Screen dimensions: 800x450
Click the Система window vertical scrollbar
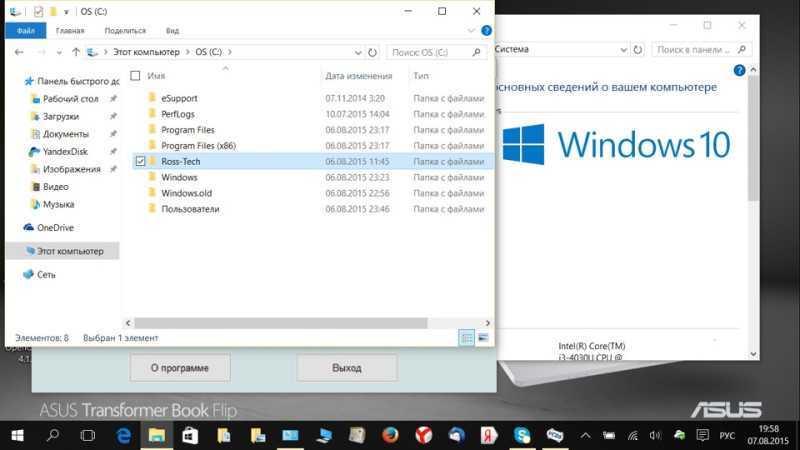point(753,138)
